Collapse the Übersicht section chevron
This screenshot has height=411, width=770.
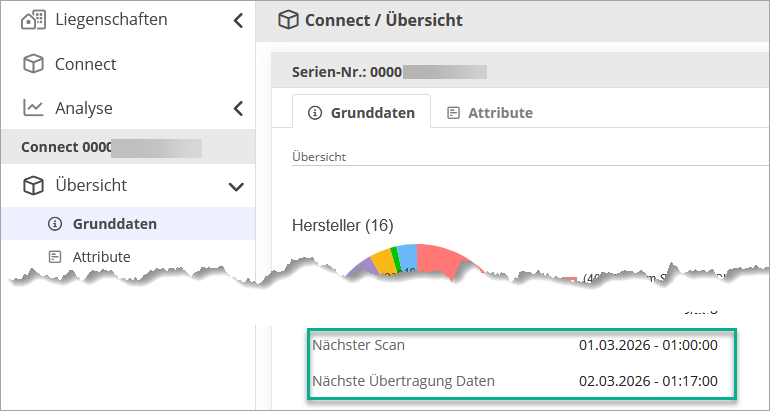pyautogui.click(x=237, y=186)
